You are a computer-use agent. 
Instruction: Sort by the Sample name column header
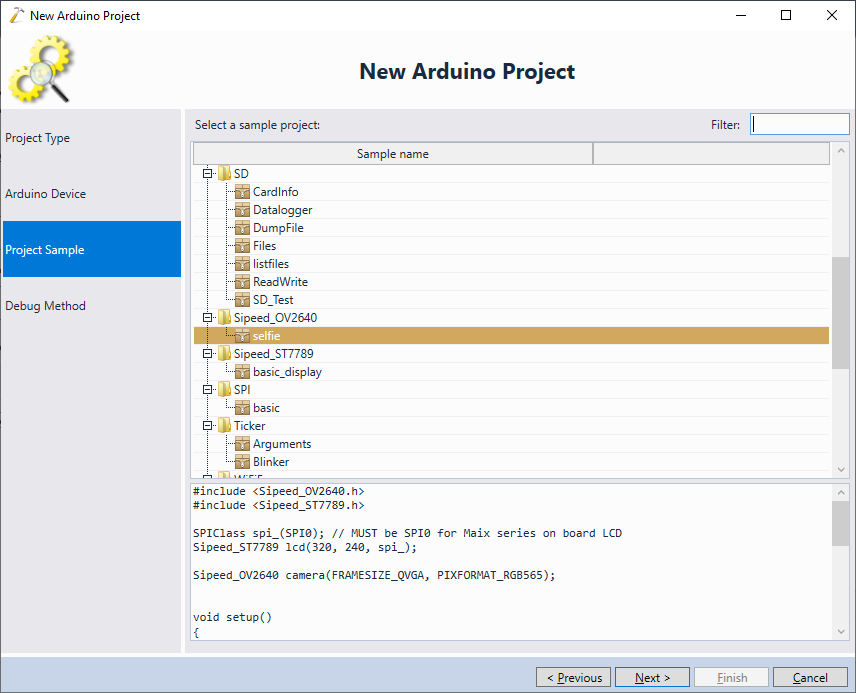[x=393, y=154]
